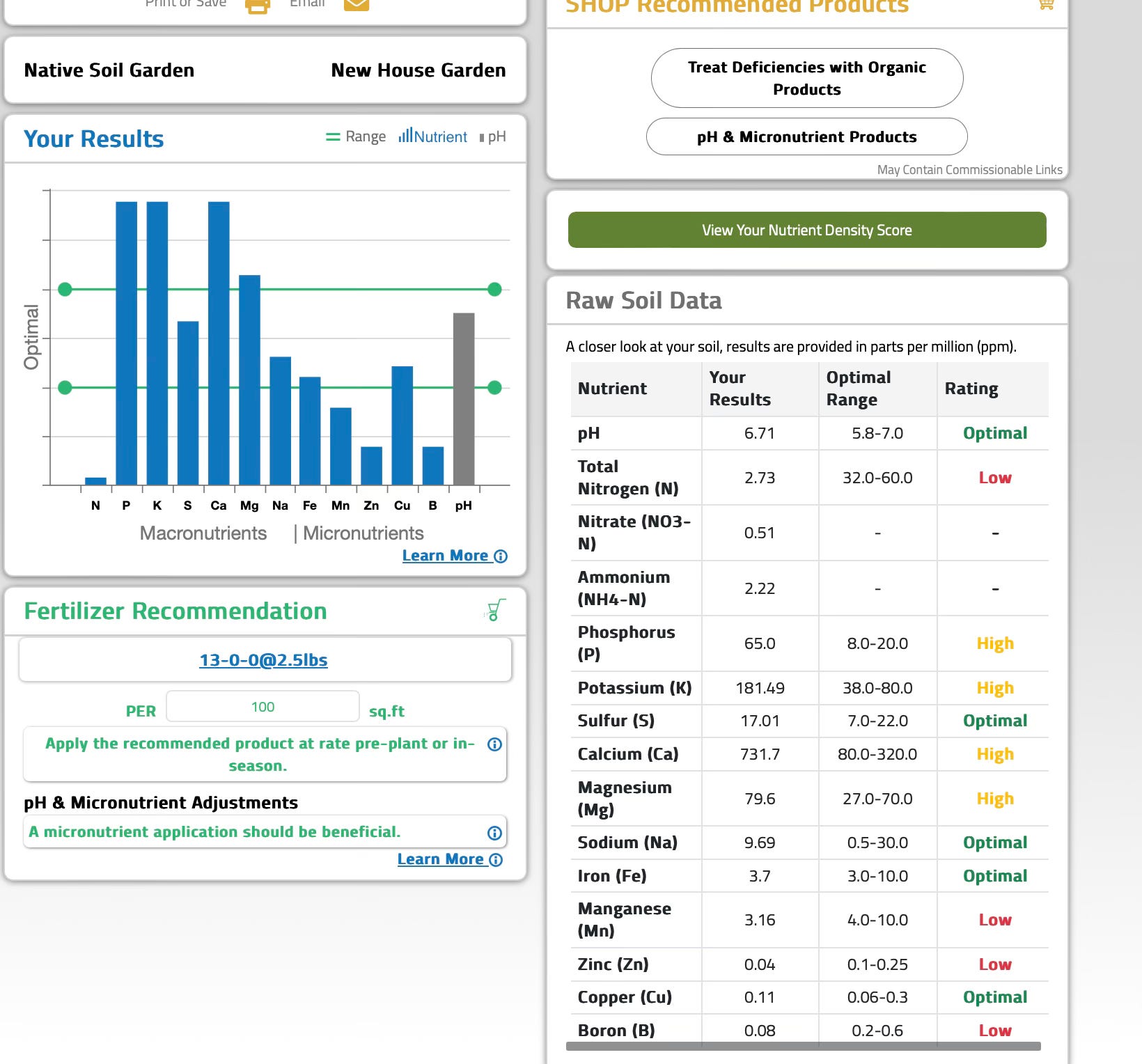Click the gray pH bar in chart

click(464, 399)
